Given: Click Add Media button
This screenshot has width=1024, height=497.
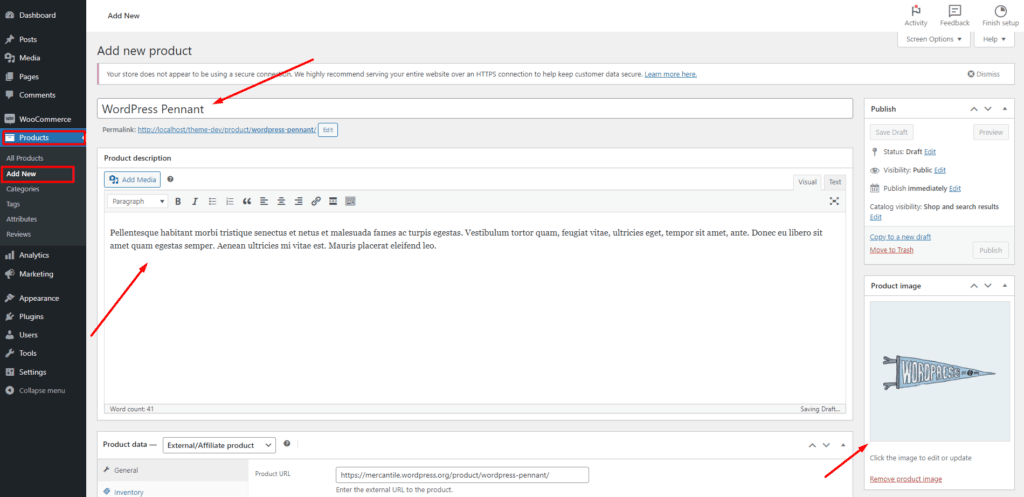Looking at the screenshot, I should 133,179.
